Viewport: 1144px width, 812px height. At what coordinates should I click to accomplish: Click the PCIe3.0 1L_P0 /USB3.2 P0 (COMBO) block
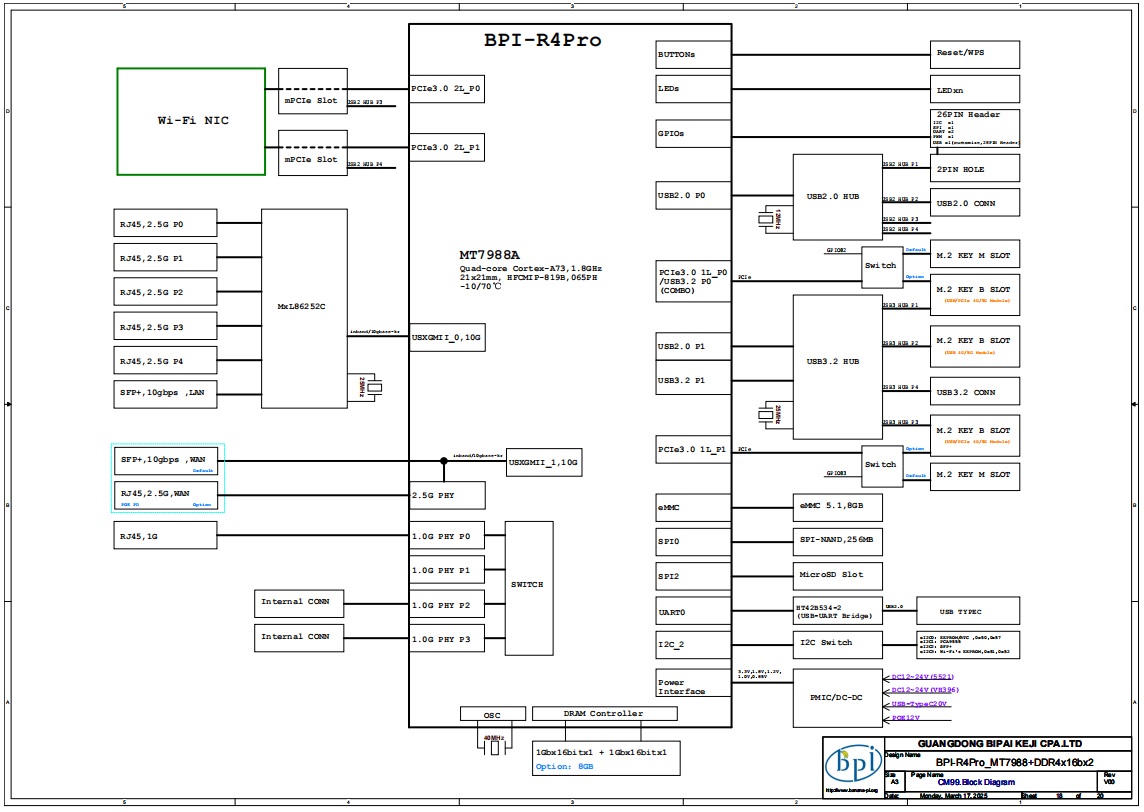coord(693,282)
